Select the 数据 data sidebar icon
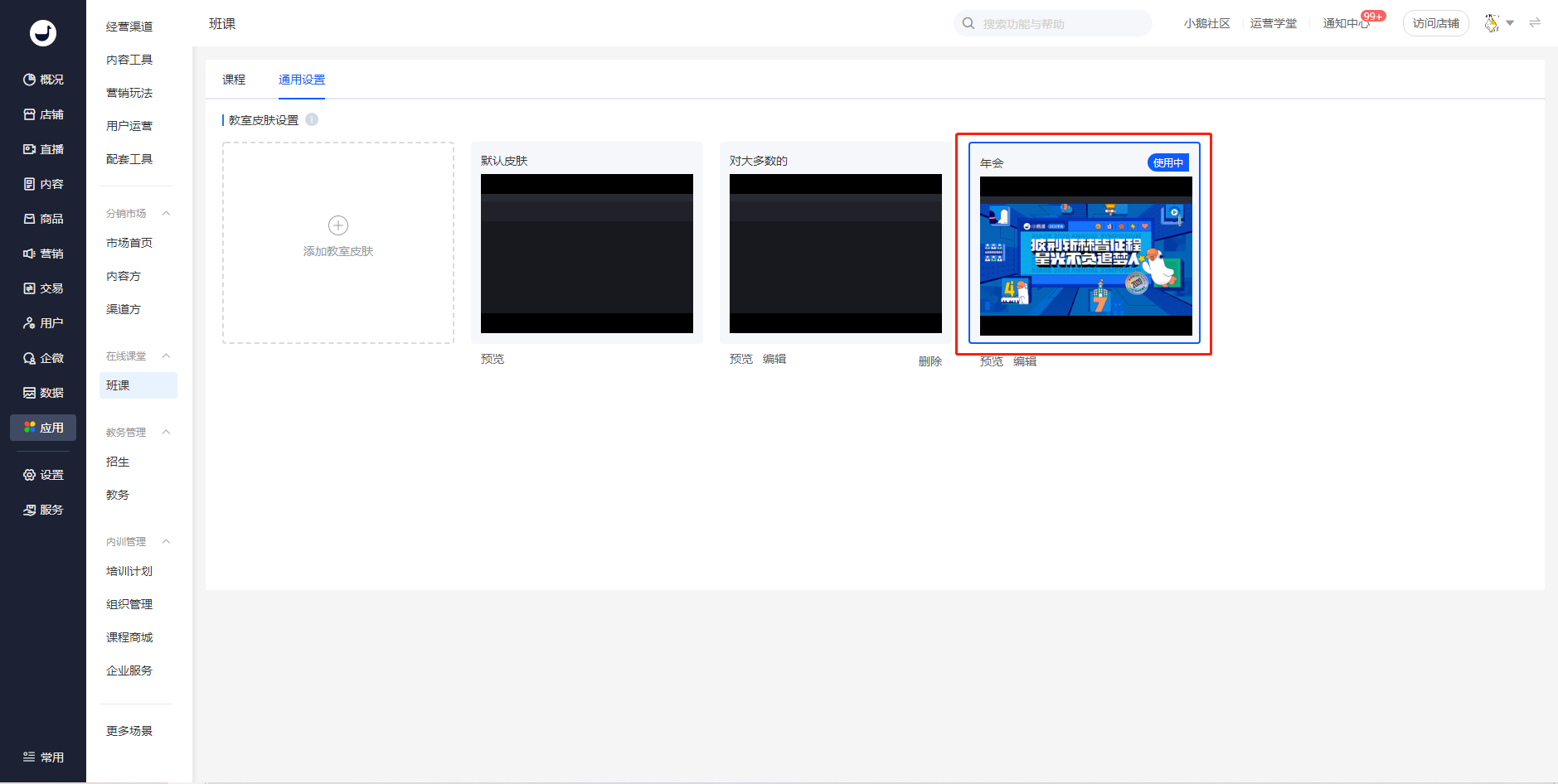Image resolution: width=1558 pixels, height=784 pixels. coord(29,393)
